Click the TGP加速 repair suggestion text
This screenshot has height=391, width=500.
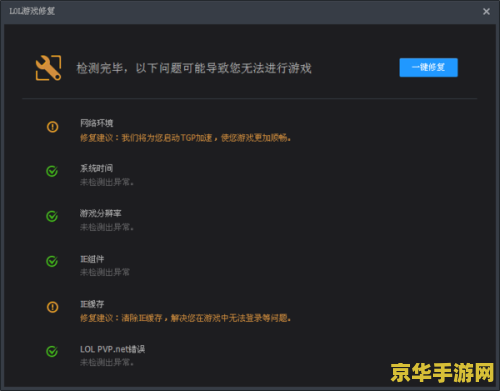(185, 138)
